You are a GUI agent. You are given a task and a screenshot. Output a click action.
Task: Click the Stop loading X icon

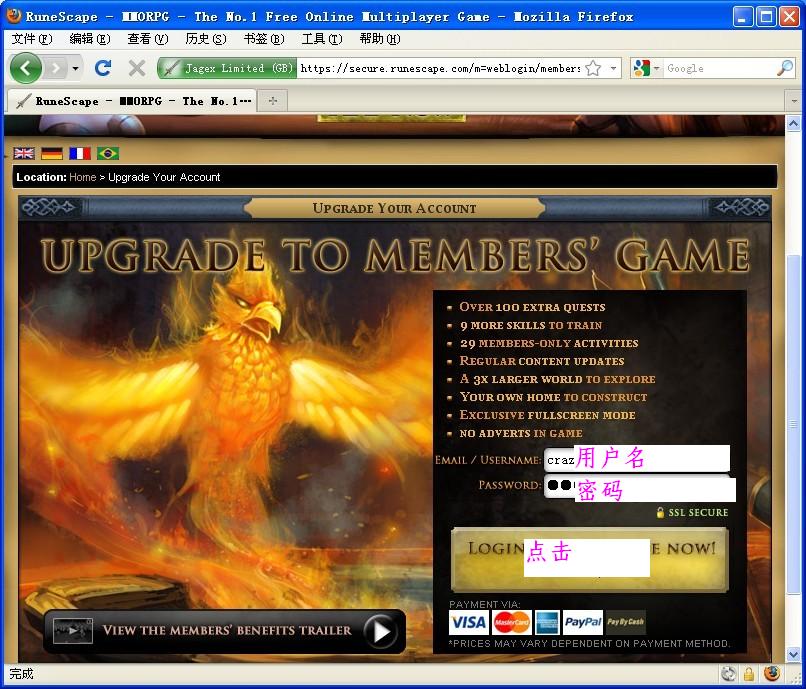(137, 68)
